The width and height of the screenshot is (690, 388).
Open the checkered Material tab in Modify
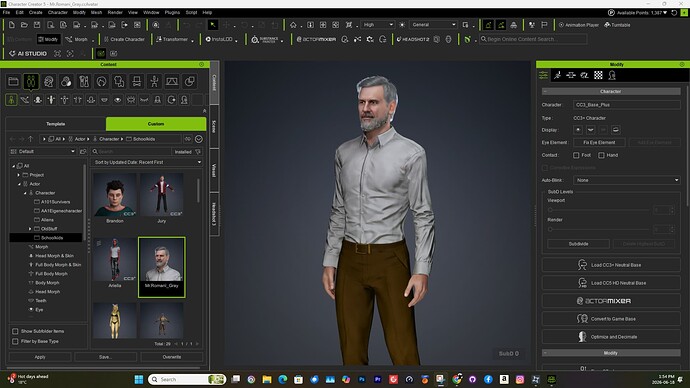[x=598, y=75]
